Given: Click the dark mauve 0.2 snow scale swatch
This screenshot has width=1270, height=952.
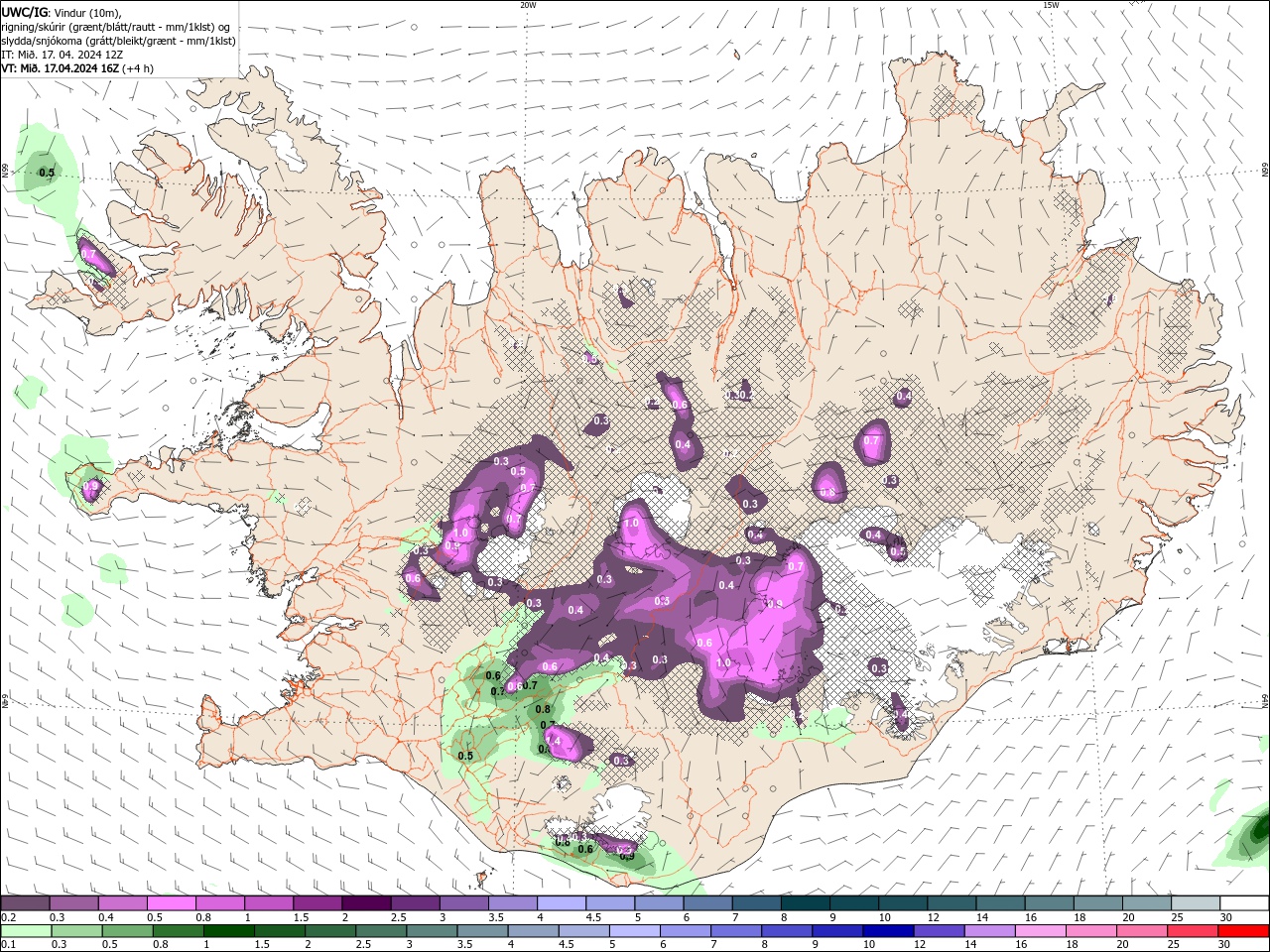Looking at the screenshot, I should tap(24, 903).
